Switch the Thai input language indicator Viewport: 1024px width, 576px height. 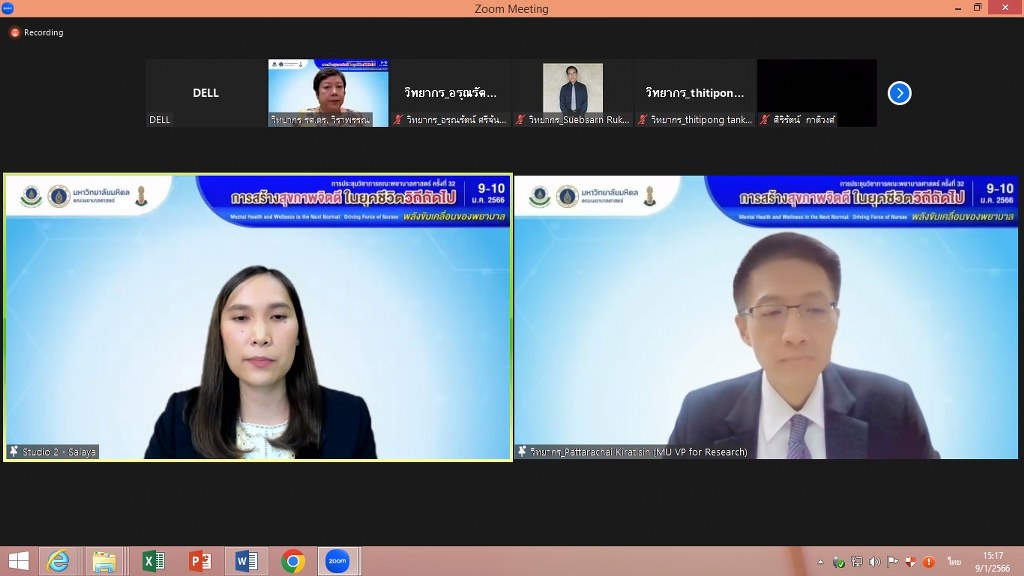[x=954, y=562]
